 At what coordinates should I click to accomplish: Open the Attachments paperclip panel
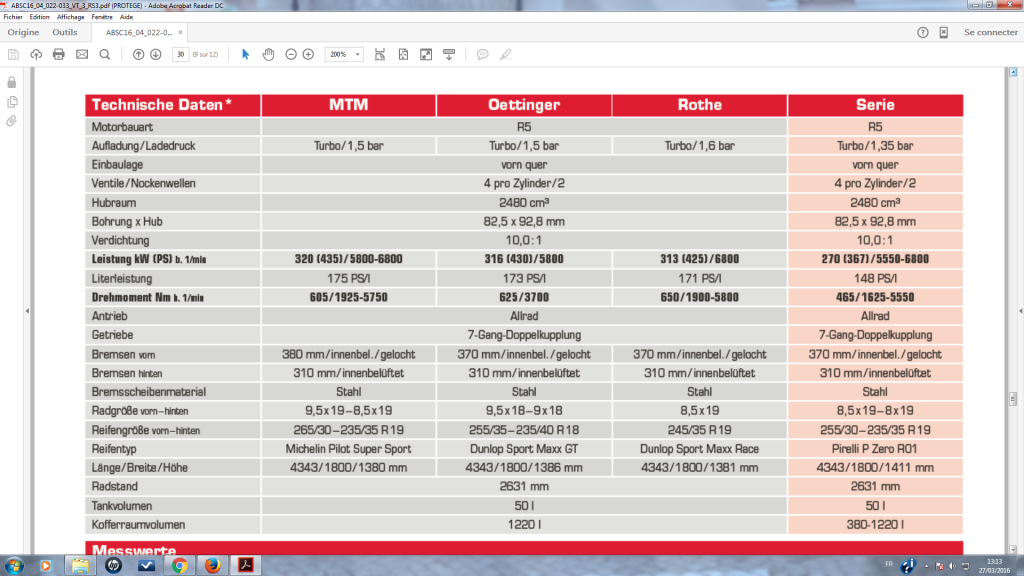pyautogui.click(x=12, y=121)
